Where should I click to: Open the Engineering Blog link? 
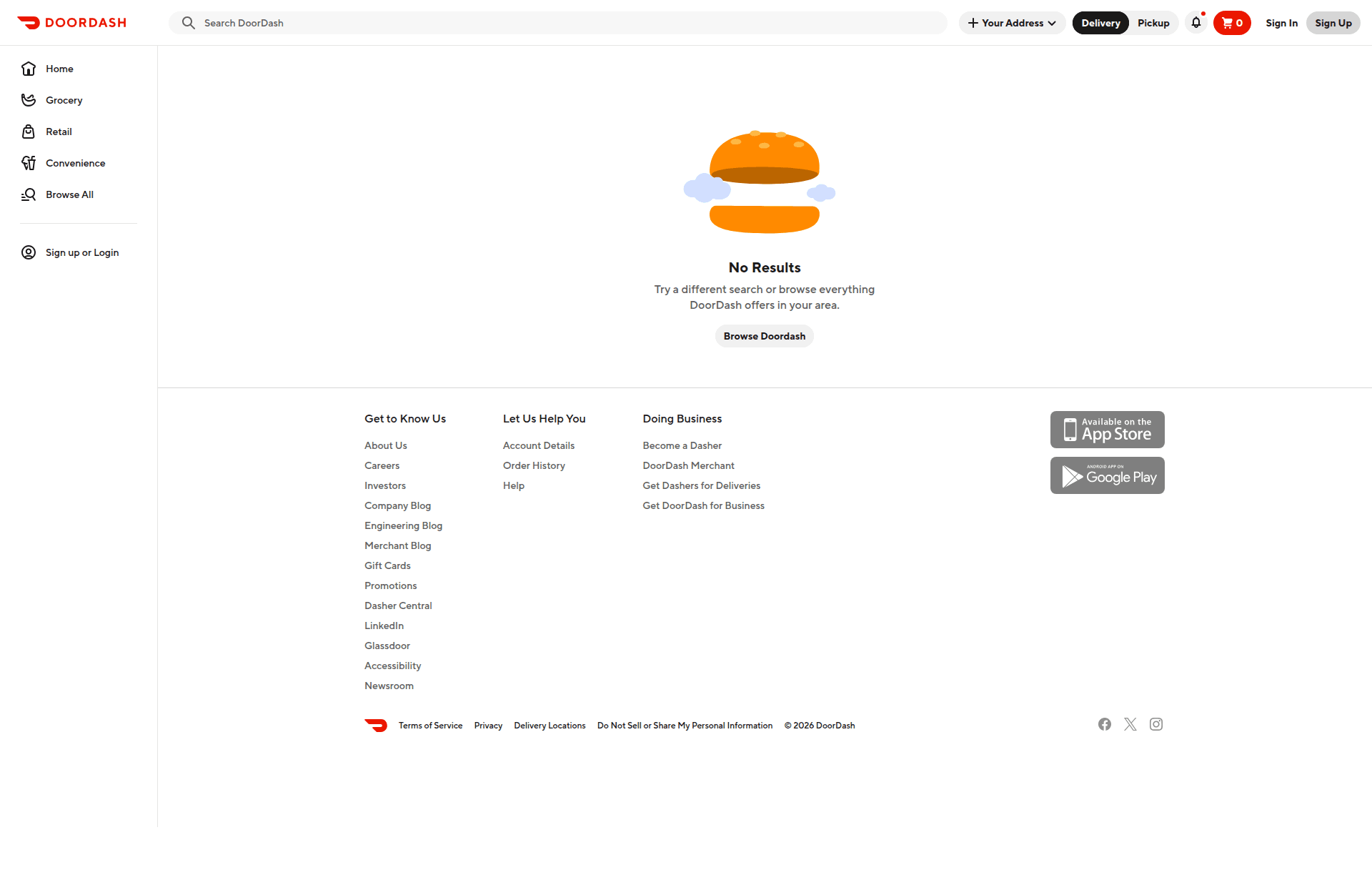point(403,525)
